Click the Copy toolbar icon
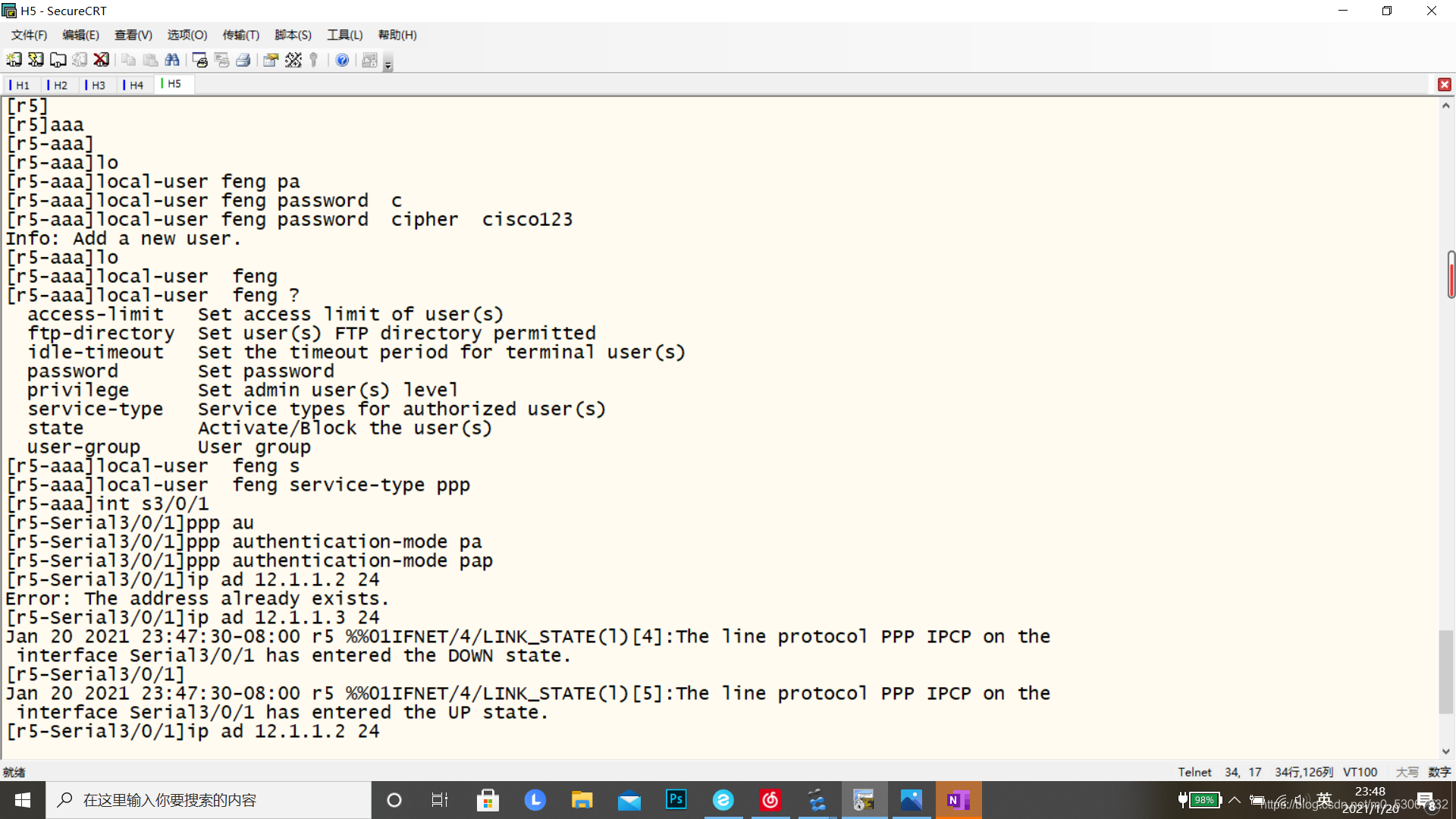Viewport: 1456px width, 819px height. 129,60
